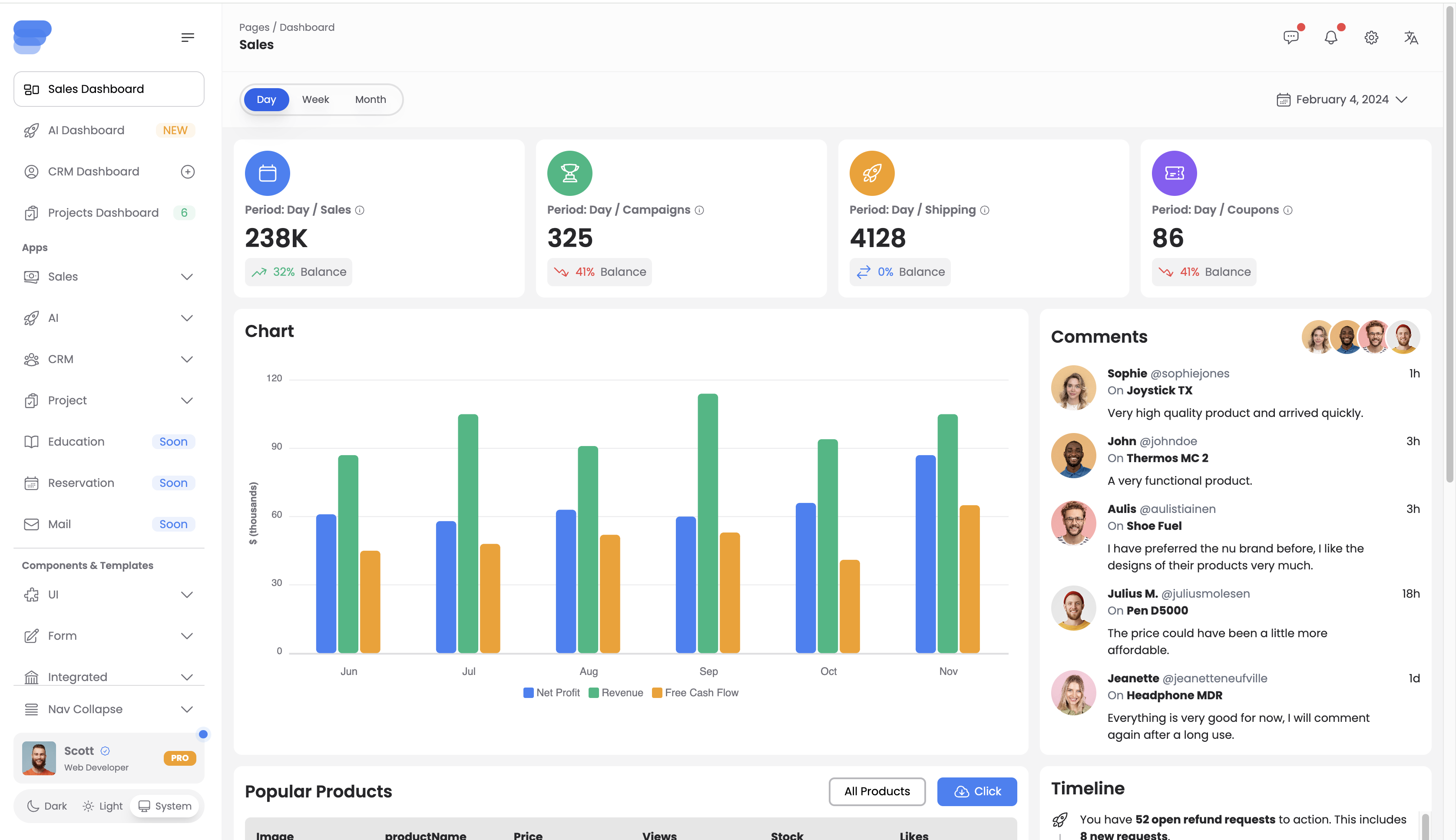Switch theme to Dark mode

click(47, 806)
